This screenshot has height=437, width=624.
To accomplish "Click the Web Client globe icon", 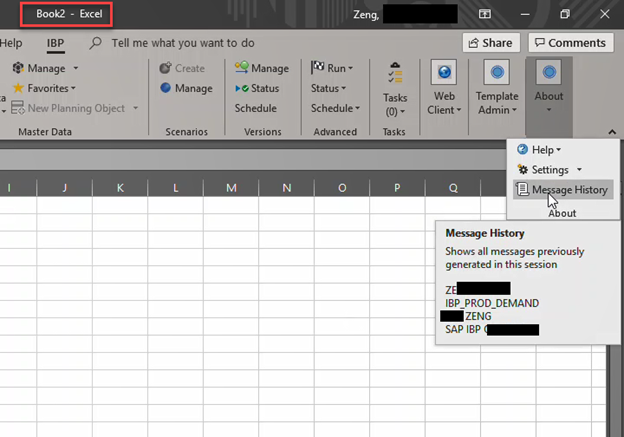I will click(444, 72).
